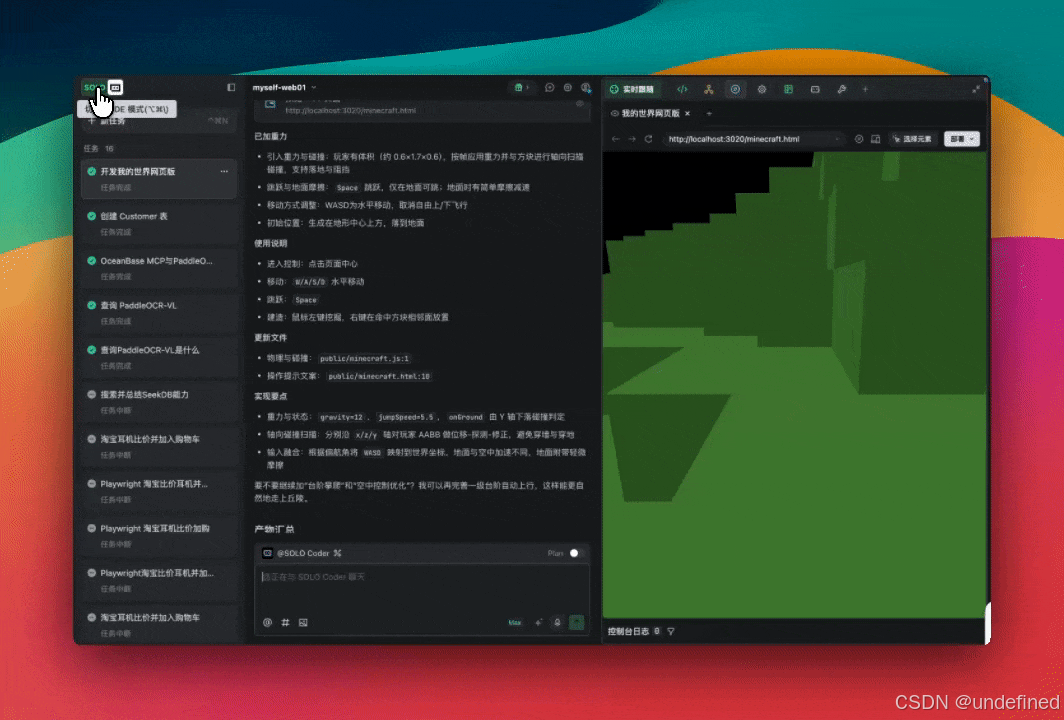Image resolution: width=1064 pixels, height=720 pixels.
Task: Open task 查询PaddleOCR-VL是什么
Action: tap(159, 357)
